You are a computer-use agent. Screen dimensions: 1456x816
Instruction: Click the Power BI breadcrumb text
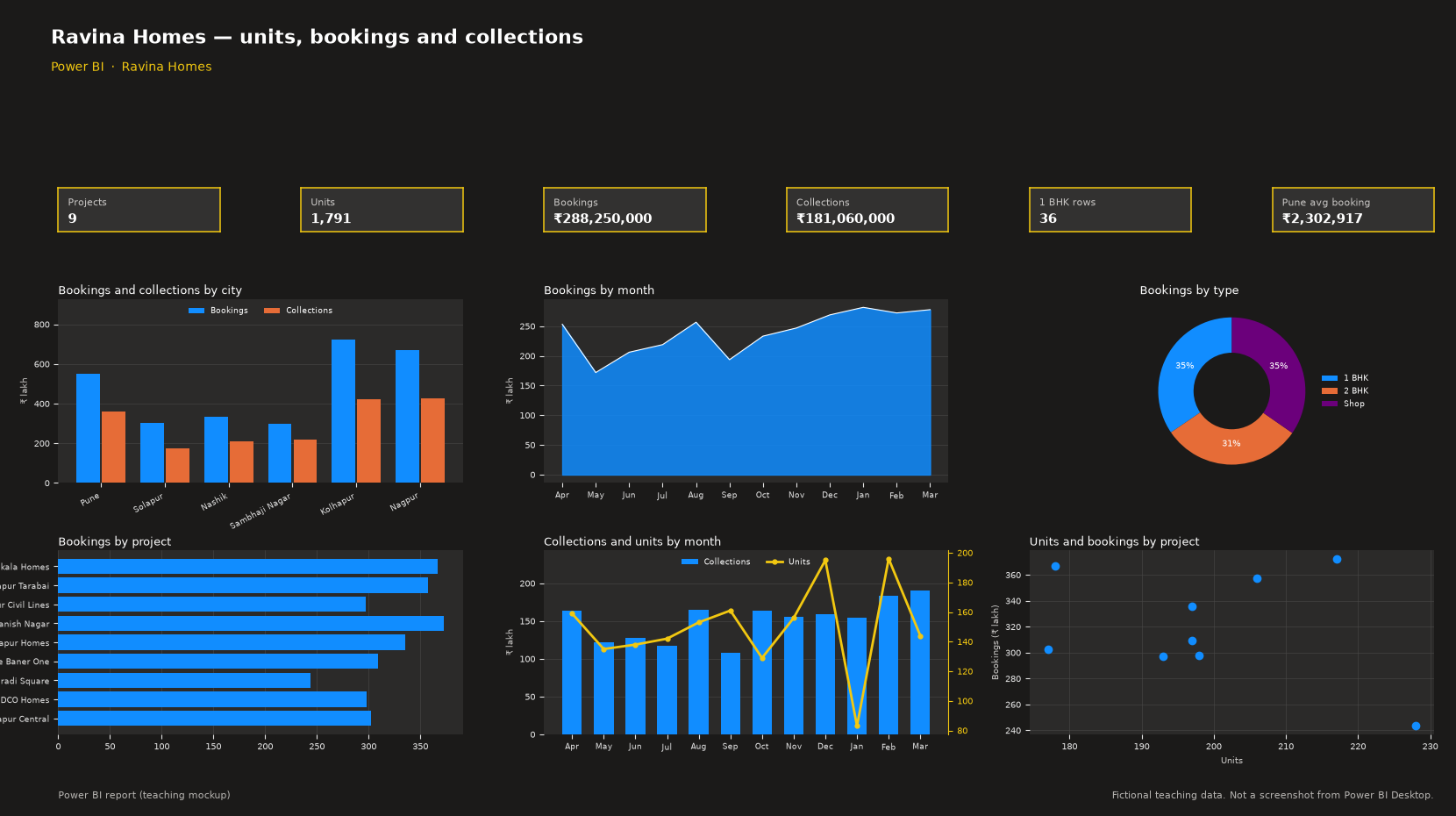77,67
